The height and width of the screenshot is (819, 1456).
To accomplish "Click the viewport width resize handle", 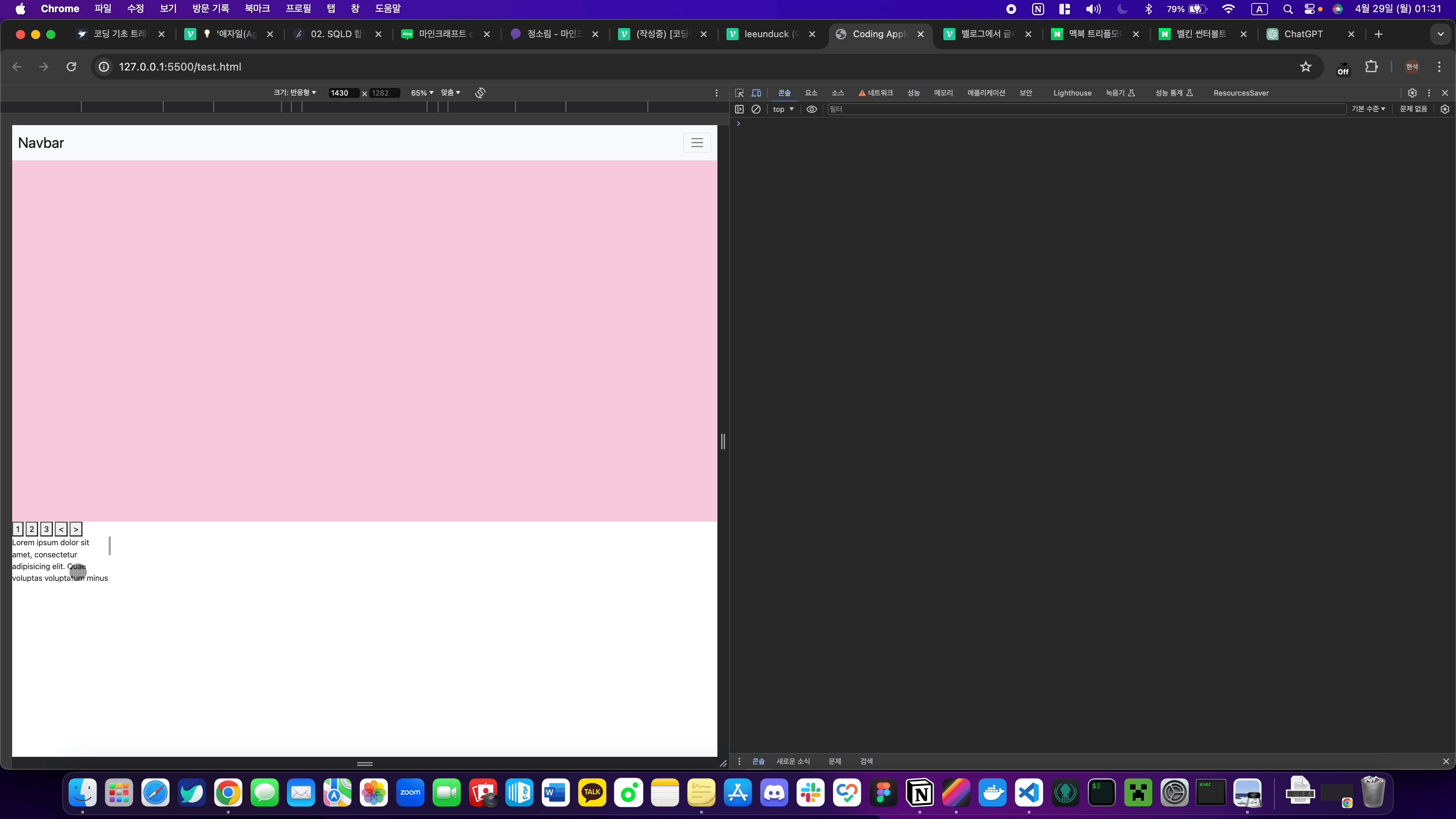I will tap(723, 441).
